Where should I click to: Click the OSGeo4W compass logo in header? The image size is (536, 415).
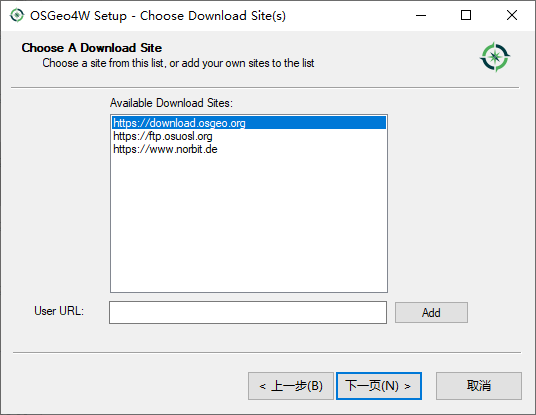[x=495, y=57]
